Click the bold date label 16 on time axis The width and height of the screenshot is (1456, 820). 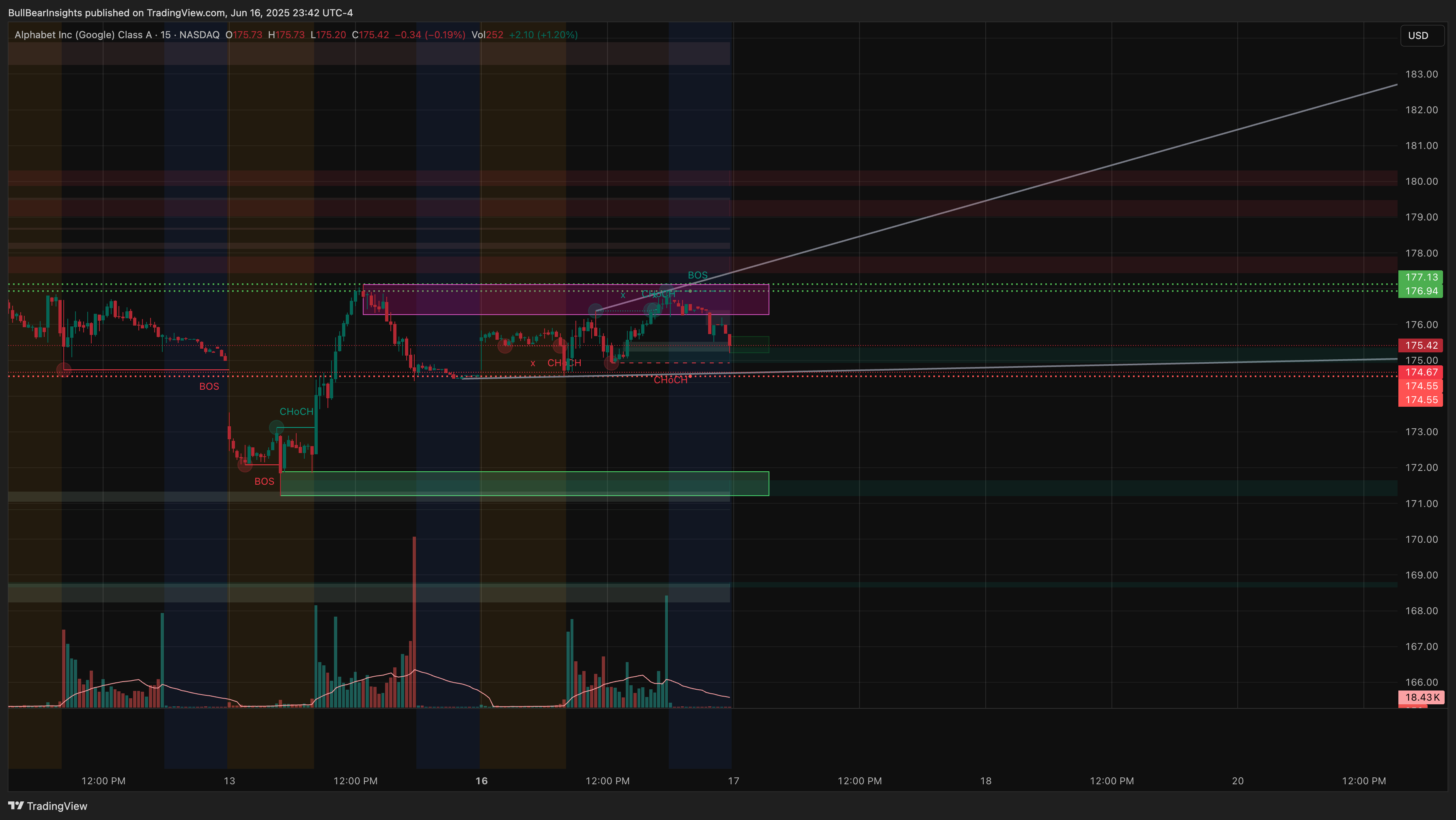pos(482,781)
